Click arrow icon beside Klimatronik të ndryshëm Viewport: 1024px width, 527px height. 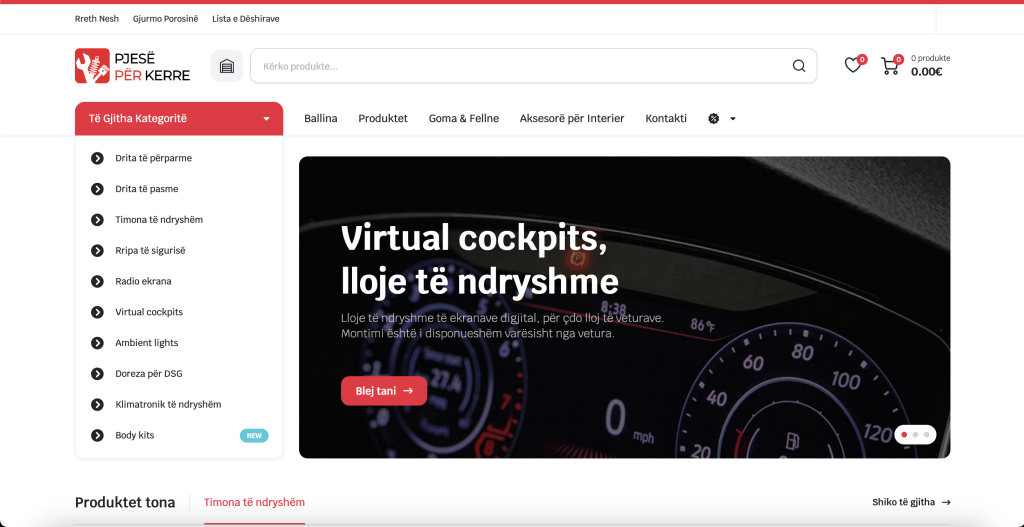tap(97, 404)
